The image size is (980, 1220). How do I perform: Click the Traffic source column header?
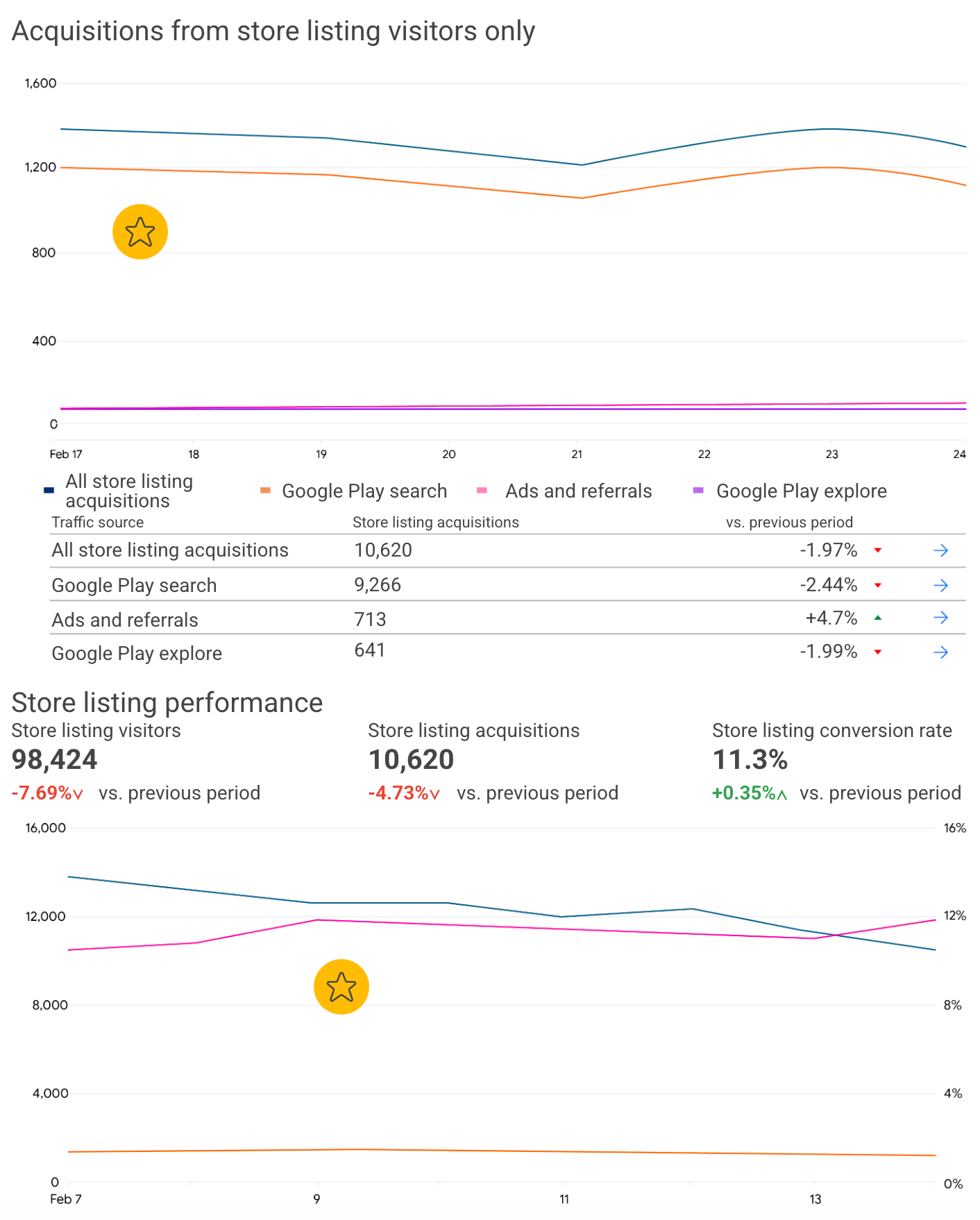tap(98, 522)
